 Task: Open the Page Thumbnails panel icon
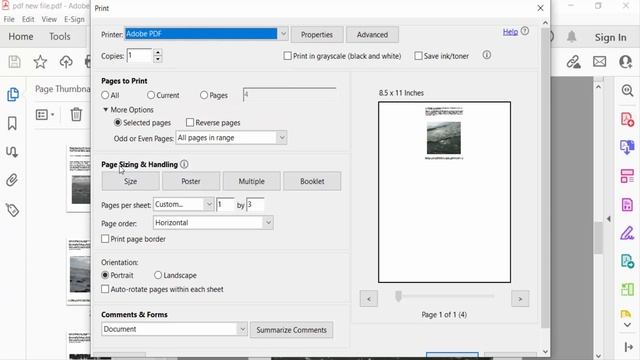[13, 94]
